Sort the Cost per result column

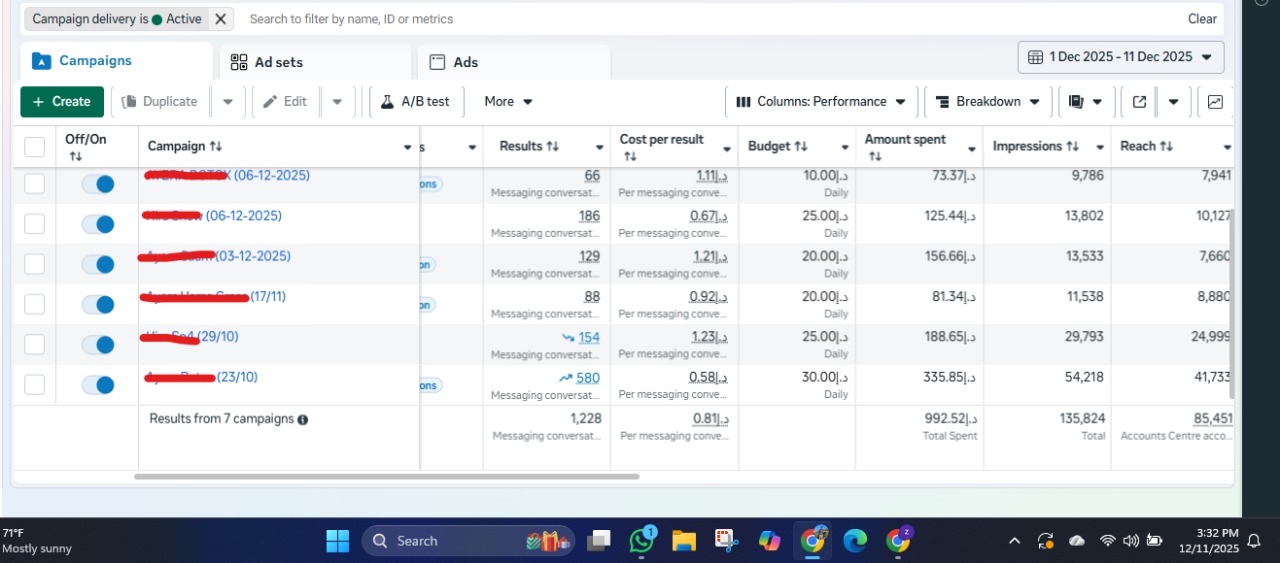630,157
